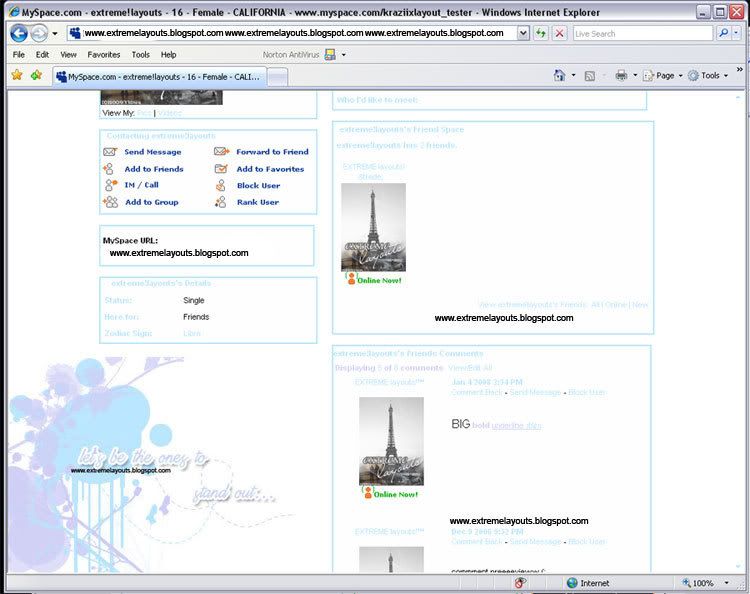Click the IM / Call link
The height and width of the screenshot is (594, 750).
(x=142, y=185)
